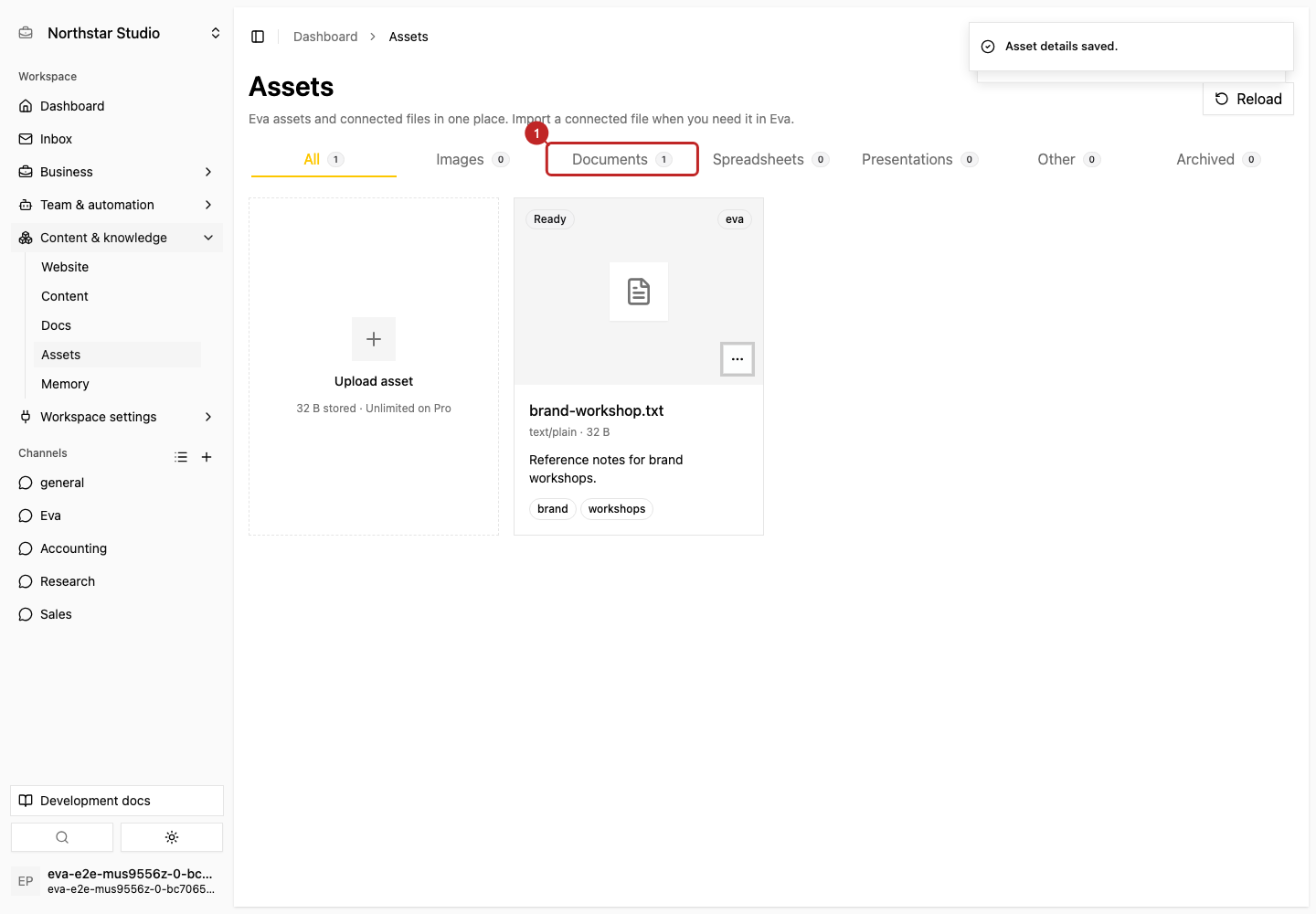
Task: Click "Reference notes for brand workshops." description
Action: (x=606, y=469)
